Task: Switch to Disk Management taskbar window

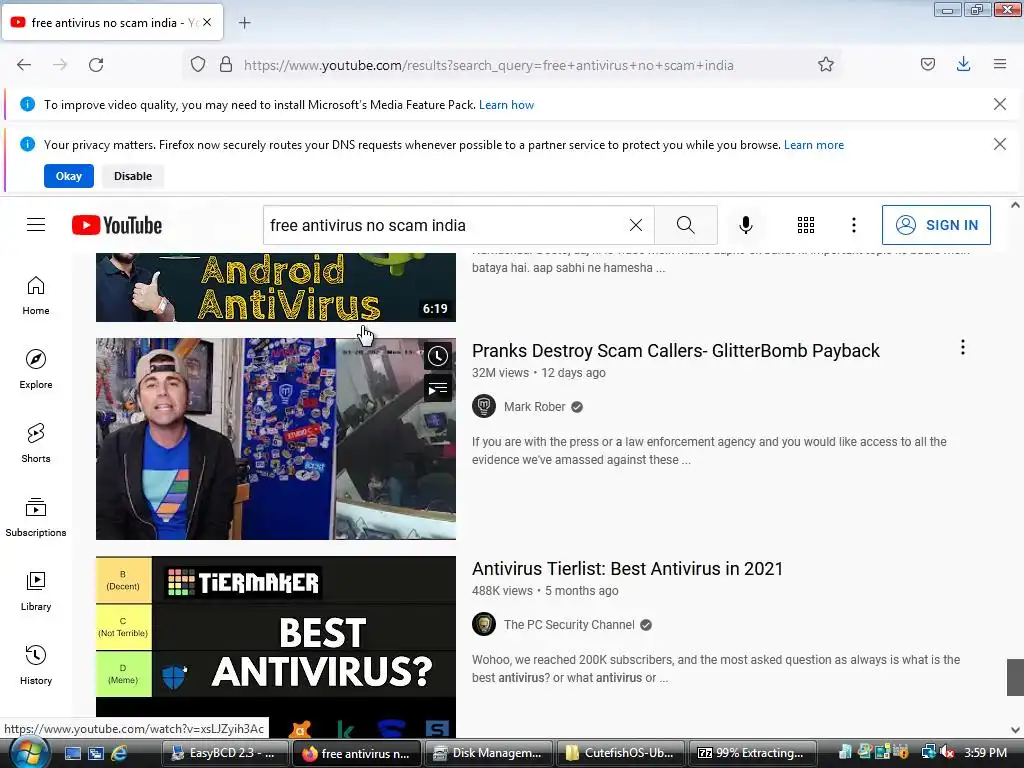Action: [x=488, y=753]
